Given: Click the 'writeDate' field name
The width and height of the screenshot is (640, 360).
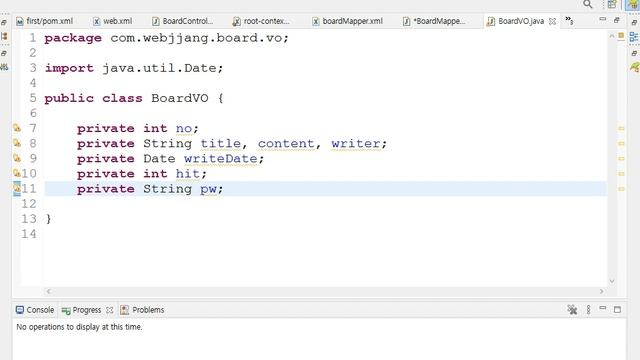Looking at the screenshot, I should point(220,159).
